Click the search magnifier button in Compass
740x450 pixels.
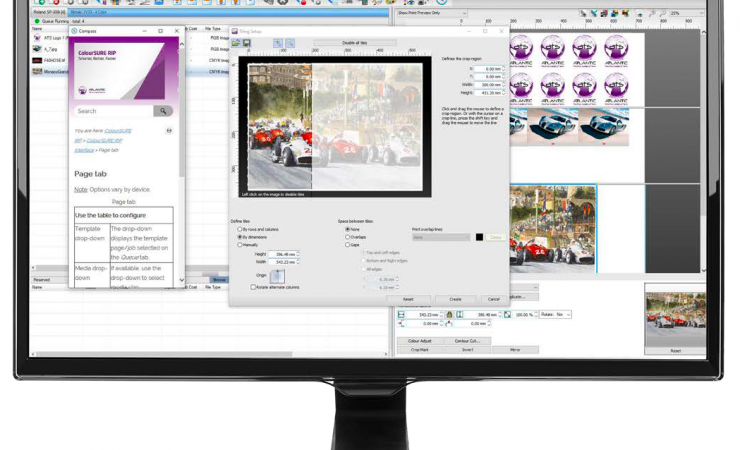tap(163, 111)
